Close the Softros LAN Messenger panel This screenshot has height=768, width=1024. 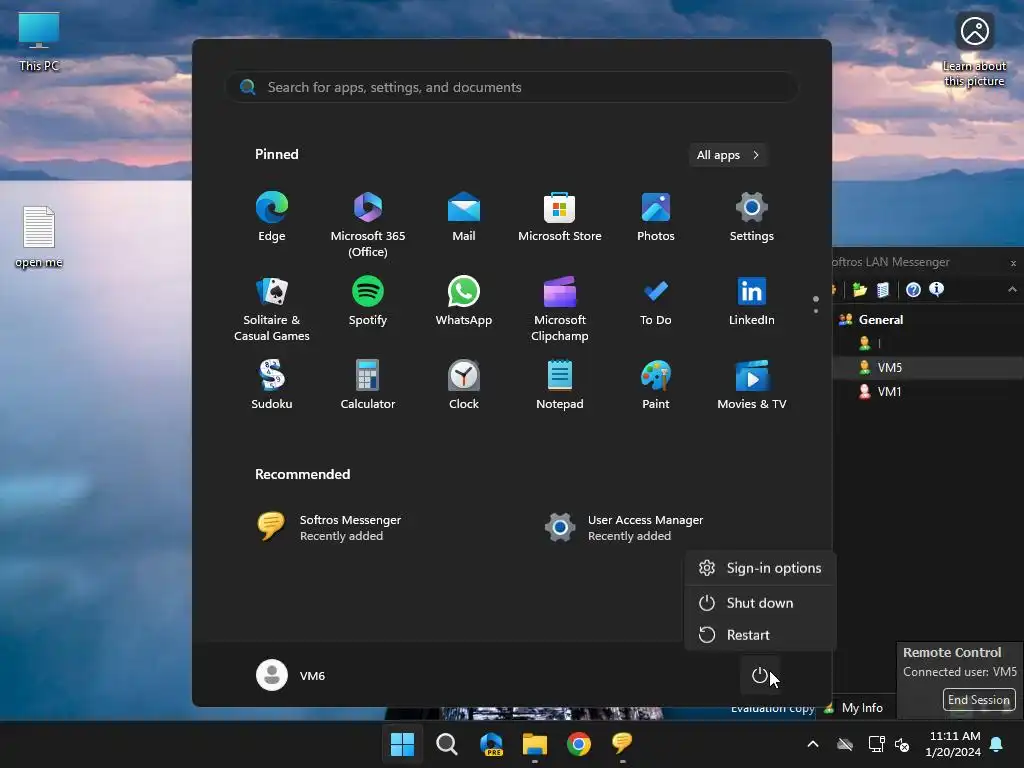[1013, 263]
